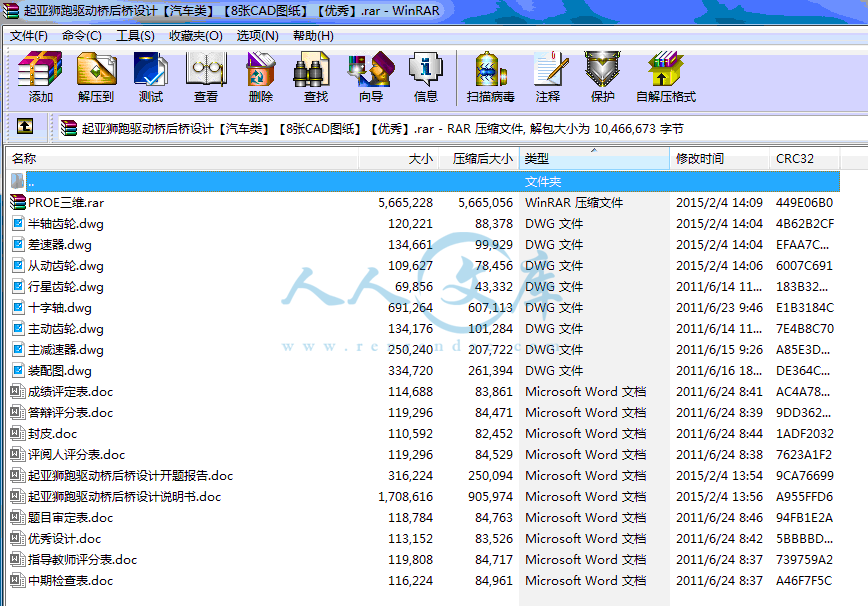The height and width of the screenshot is (606, 868).
Task: Click CRC32 value 449E06B0
Action: click(x=804, y=203)
